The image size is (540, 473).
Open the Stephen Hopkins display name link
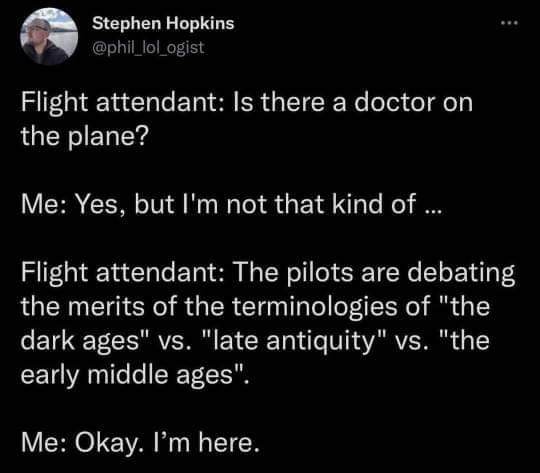click(x=163, y=23)
